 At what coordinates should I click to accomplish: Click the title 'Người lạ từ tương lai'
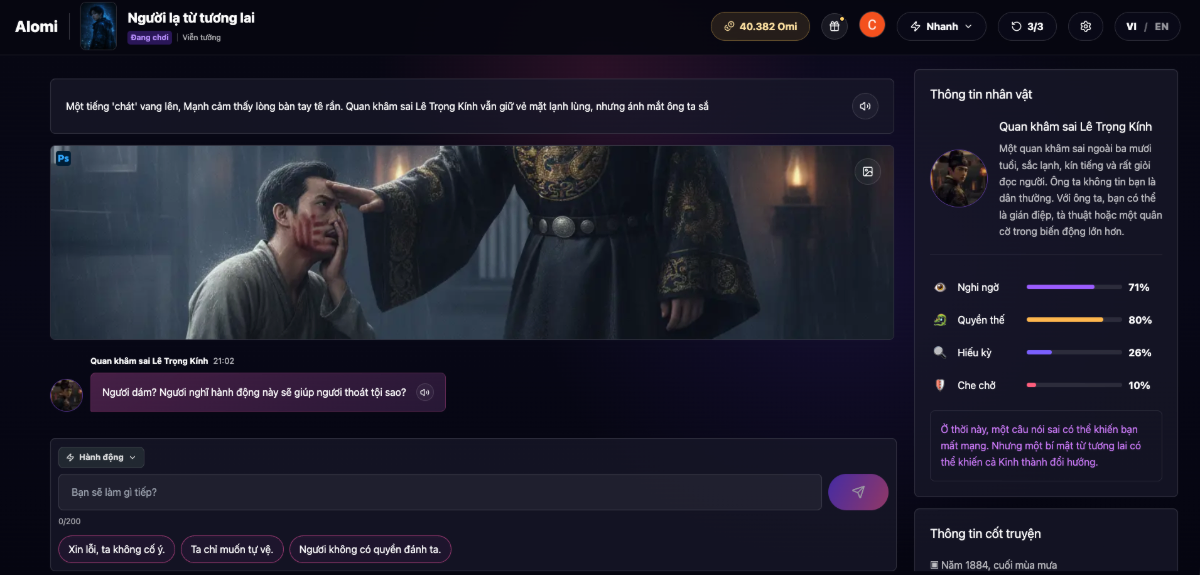click(191, 17)
